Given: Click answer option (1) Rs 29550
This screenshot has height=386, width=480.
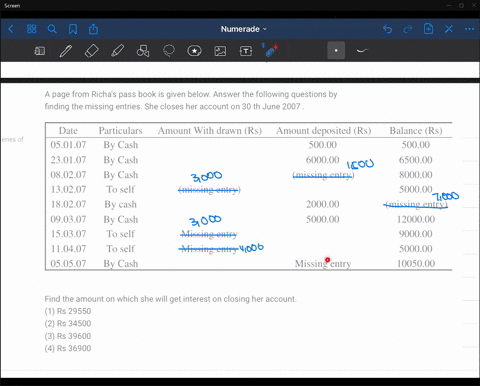Looking at the screenshot, I should click(68, 311).
